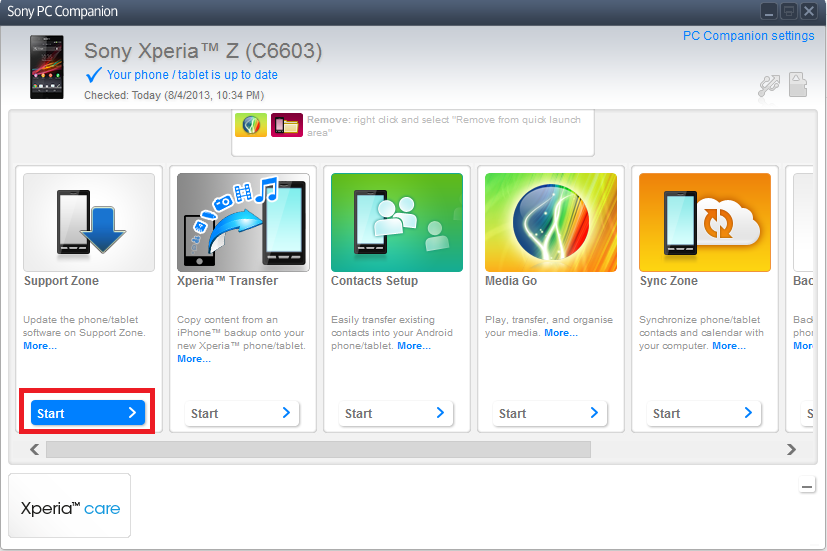Open the Media Go colorful sphere icon
The height and width of the screenshot is (551, 827).
551,222
